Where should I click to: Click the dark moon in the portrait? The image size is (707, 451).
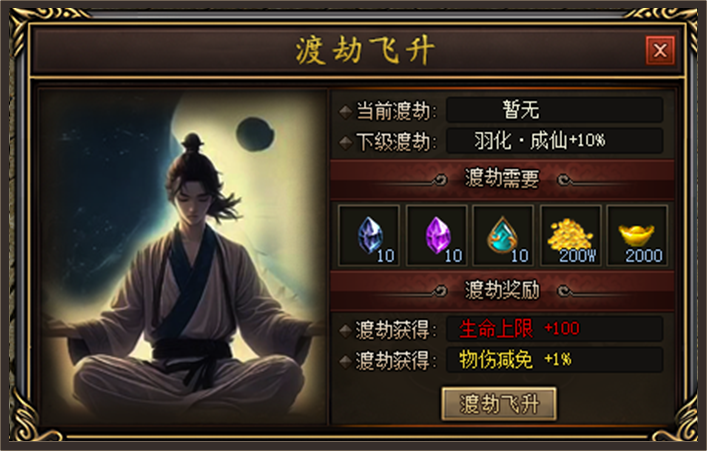[x=255, y=134]
